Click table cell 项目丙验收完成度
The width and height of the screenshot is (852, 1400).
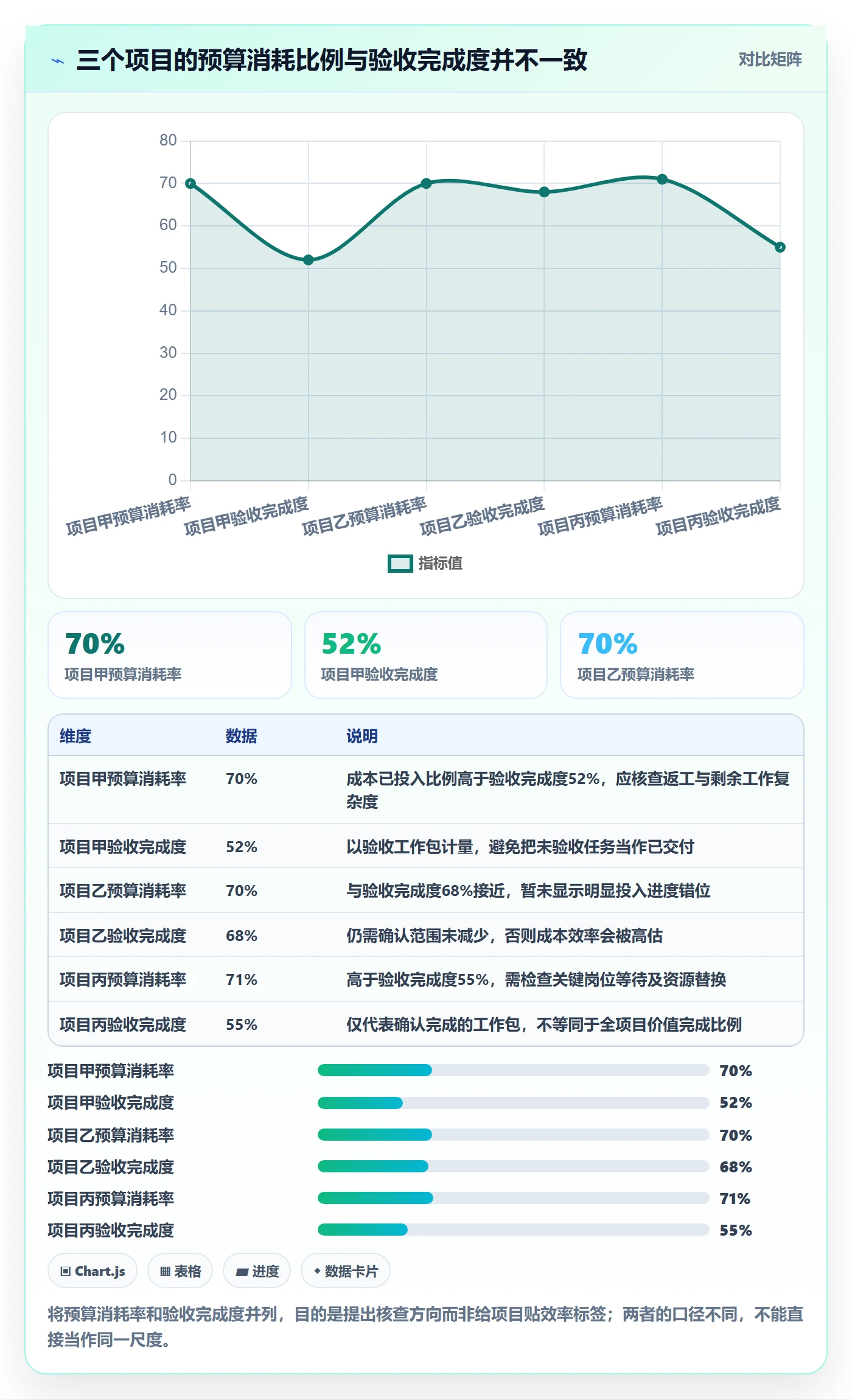123,1024
